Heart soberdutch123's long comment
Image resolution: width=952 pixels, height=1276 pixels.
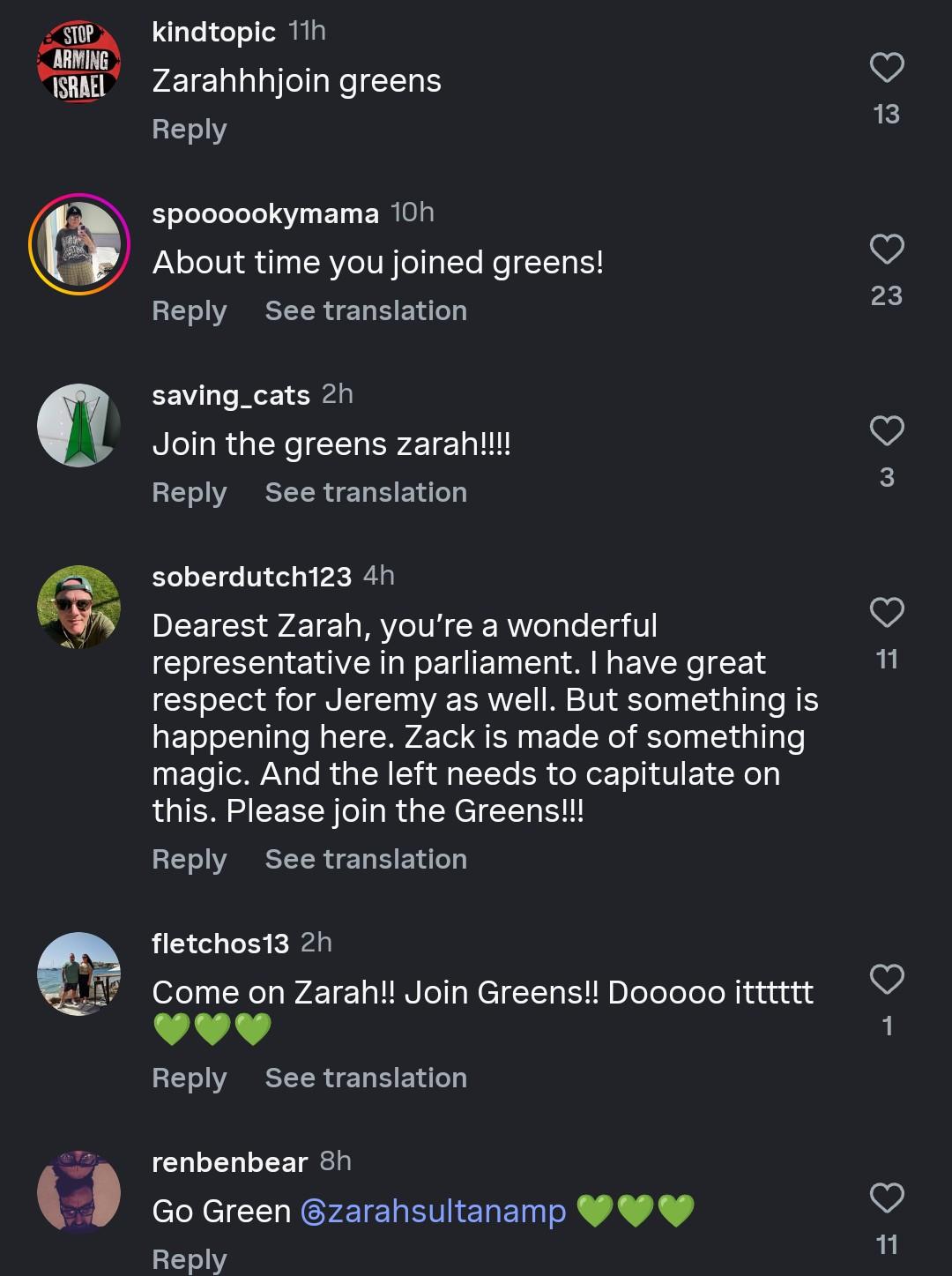tap(886, 613)
